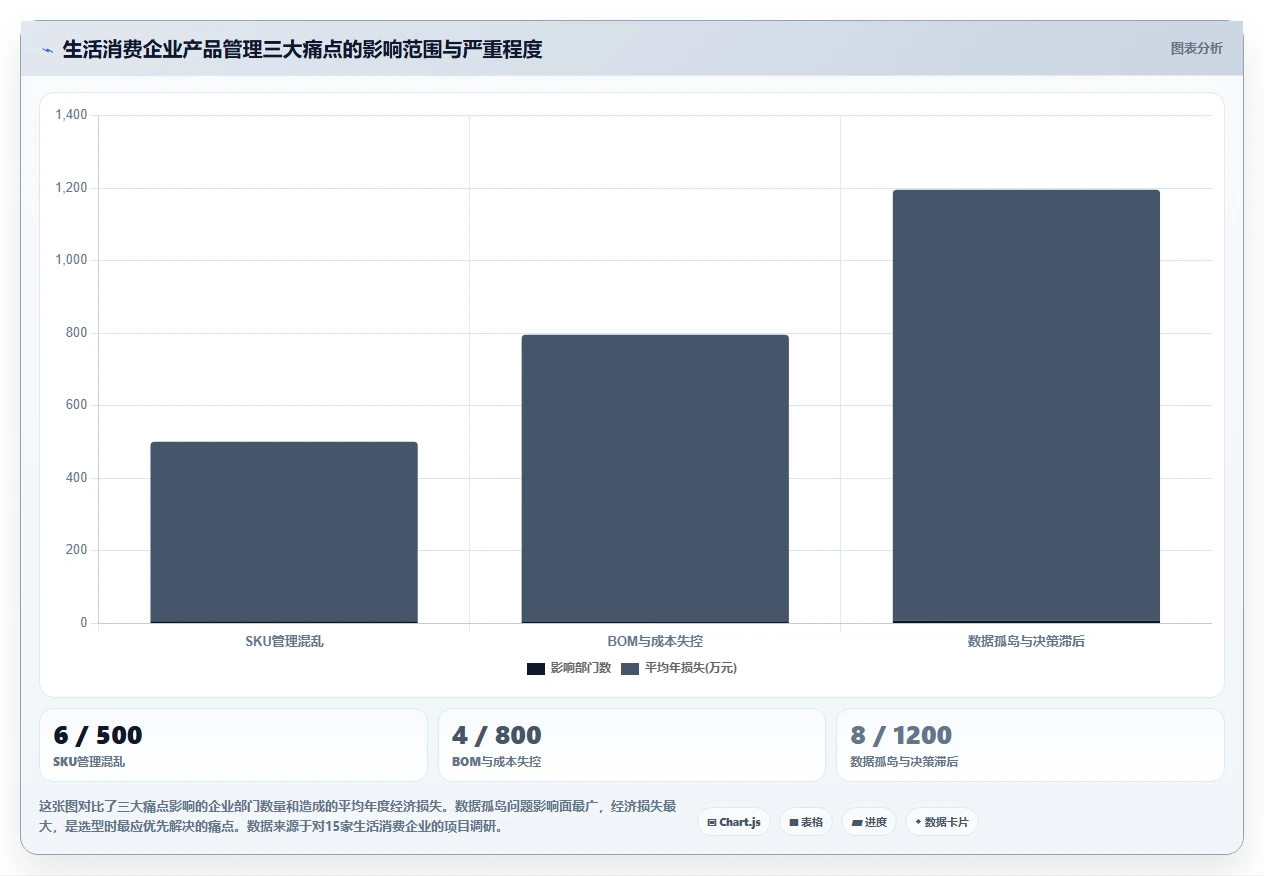Viewport: 1264px width, 876px height.
Task: Click the SKU管理混乱 x-axis label
Action: pos(284,641)
